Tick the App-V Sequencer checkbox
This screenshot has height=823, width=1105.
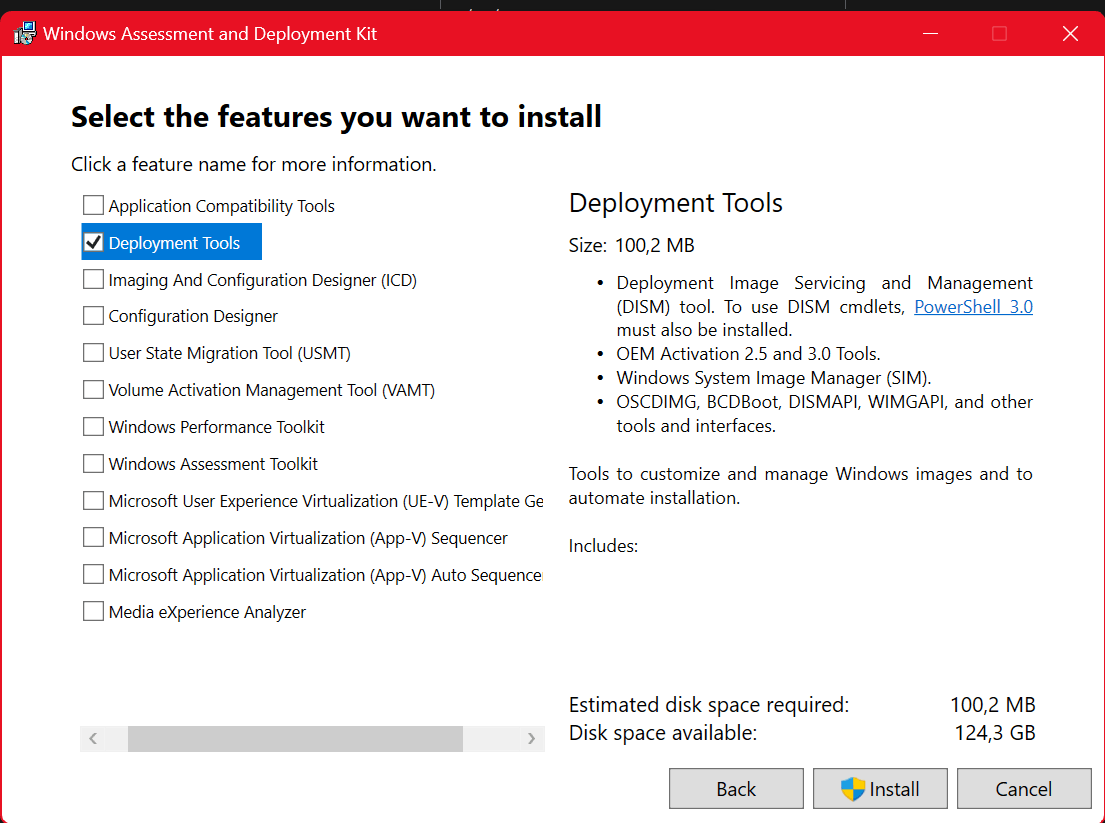point(93,538)
